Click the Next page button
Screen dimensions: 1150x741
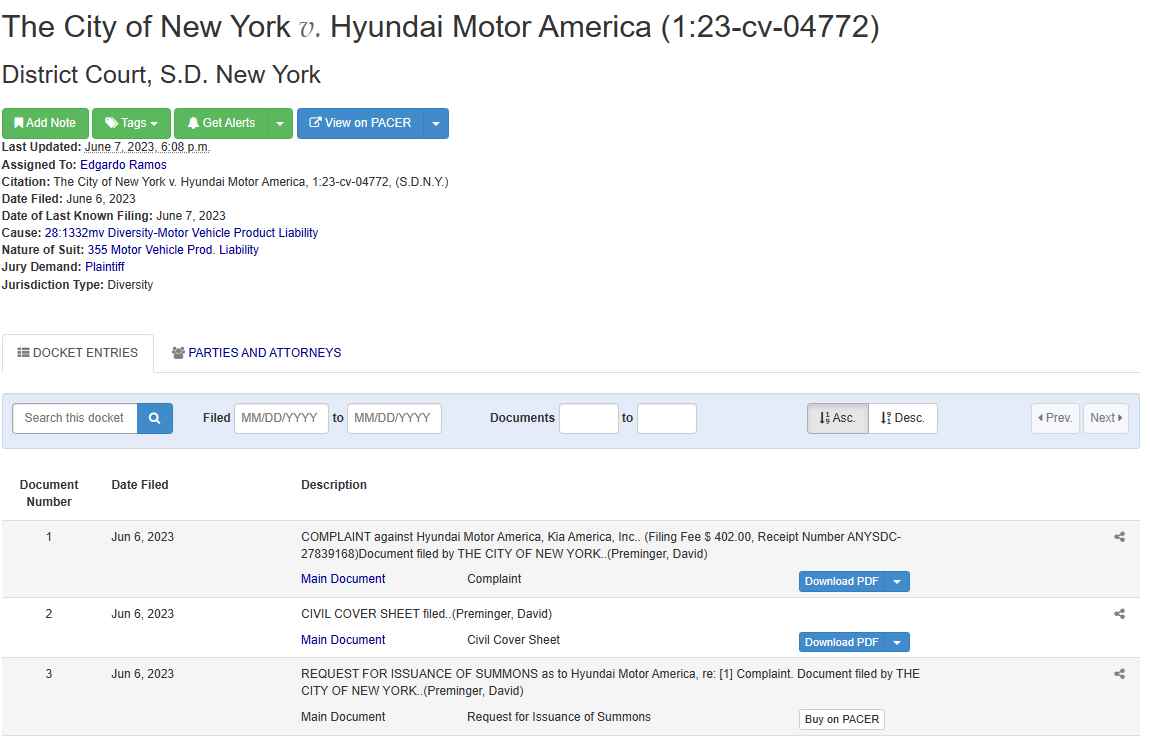coord(1106,418)
